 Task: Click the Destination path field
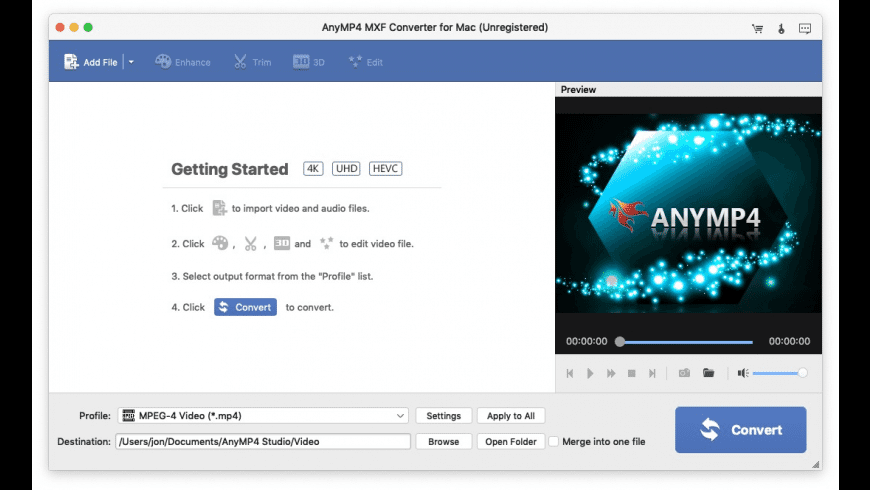[263, 442]
